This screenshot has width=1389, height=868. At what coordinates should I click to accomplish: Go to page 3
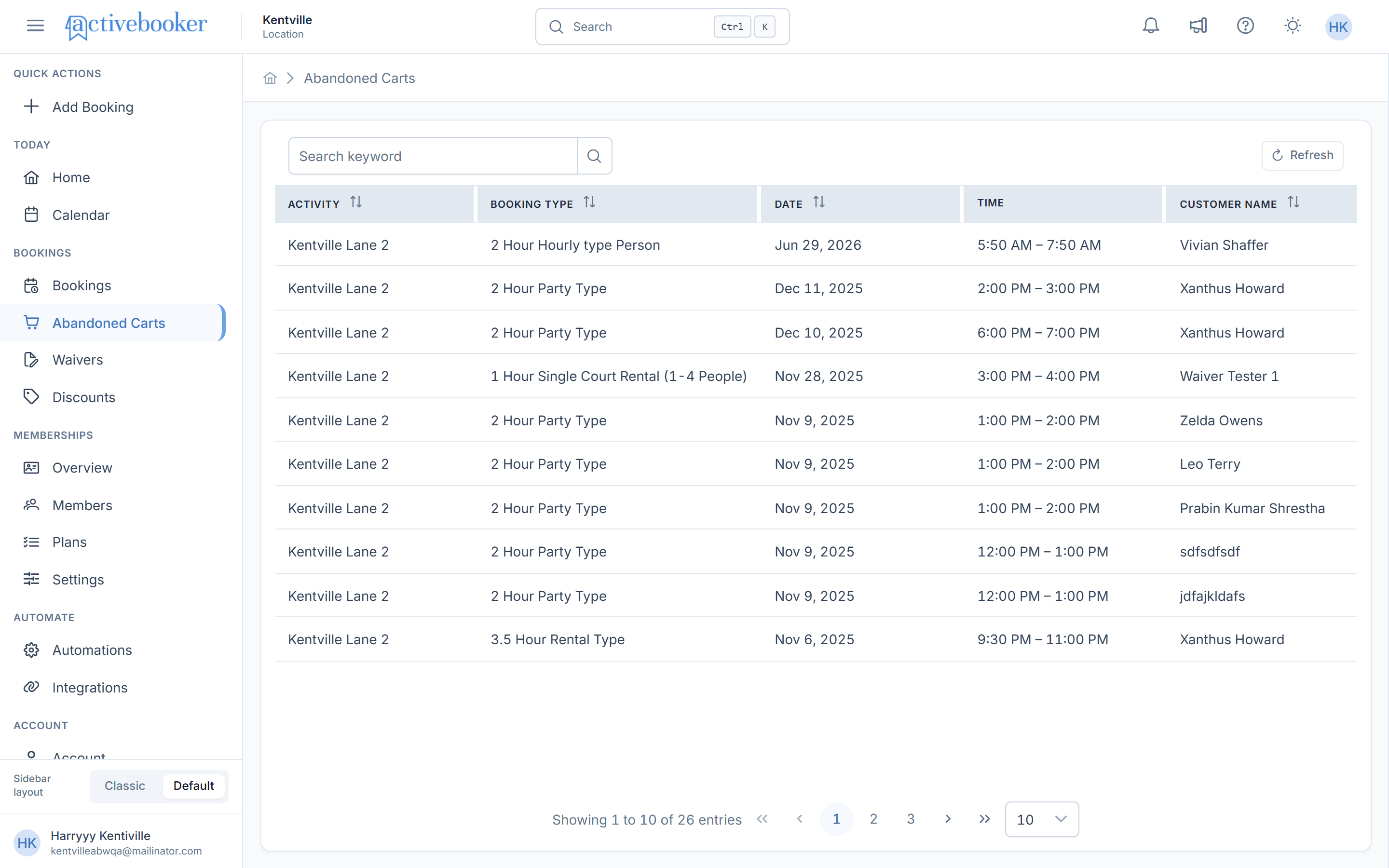(910, 819)
